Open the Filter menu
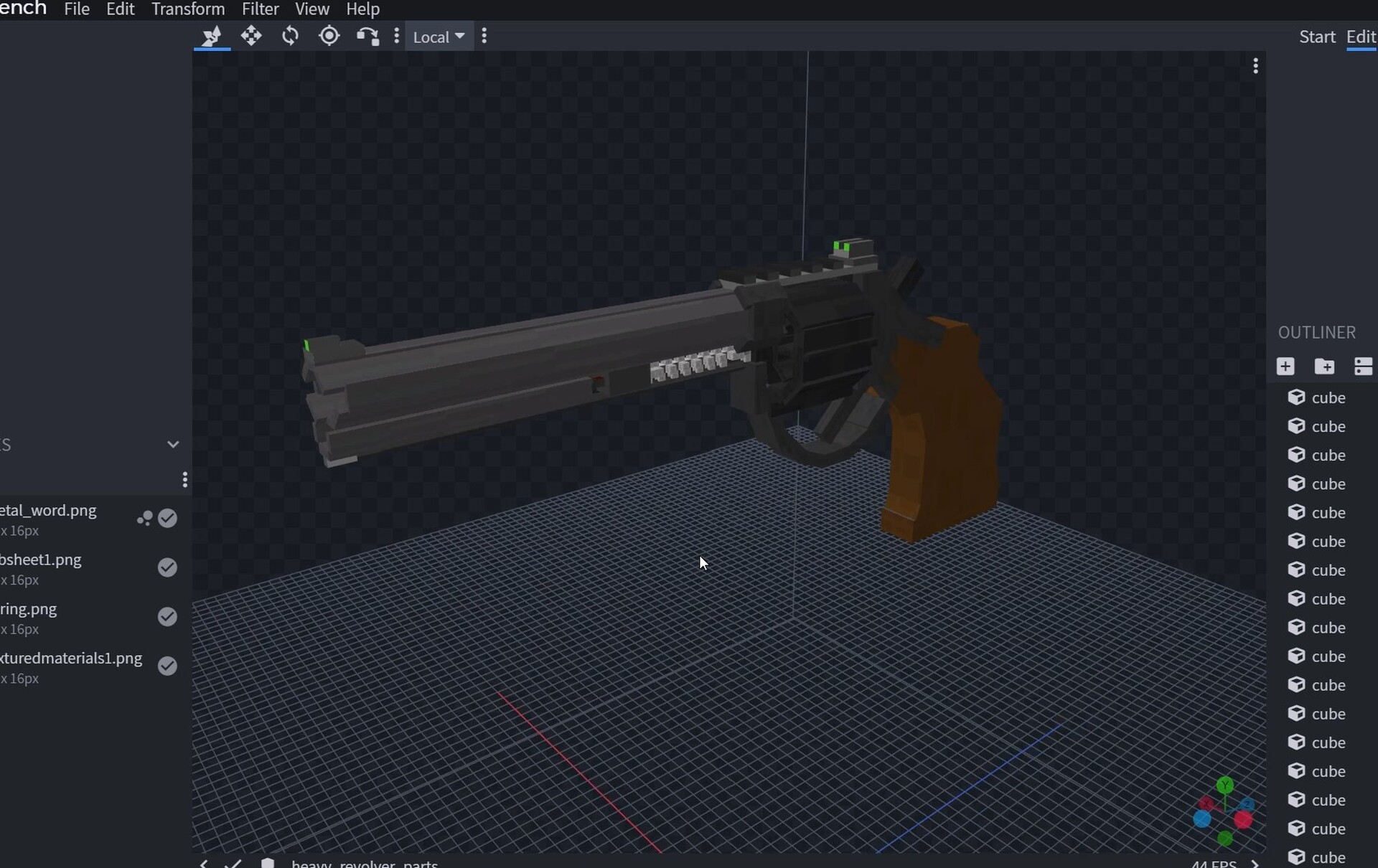This screenshot has width=1378, height=868. 260,9
